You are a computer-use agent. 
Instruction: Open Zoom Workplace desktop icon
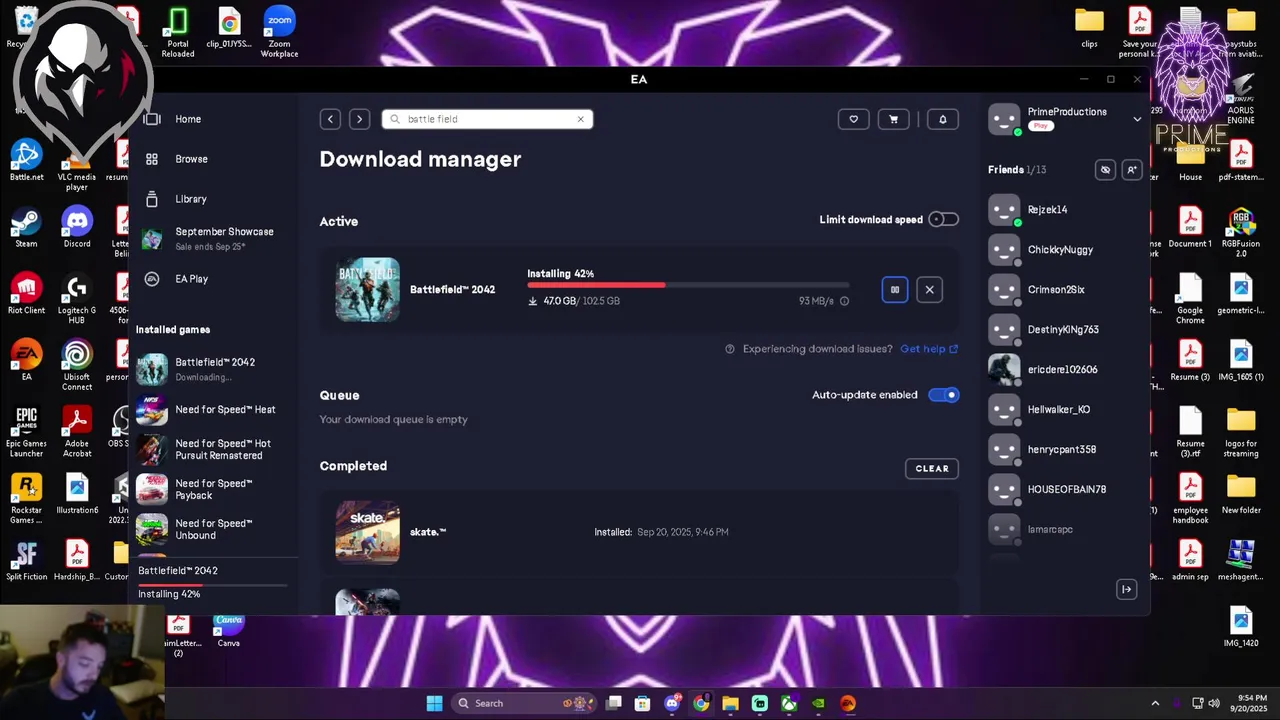[279, 32]
